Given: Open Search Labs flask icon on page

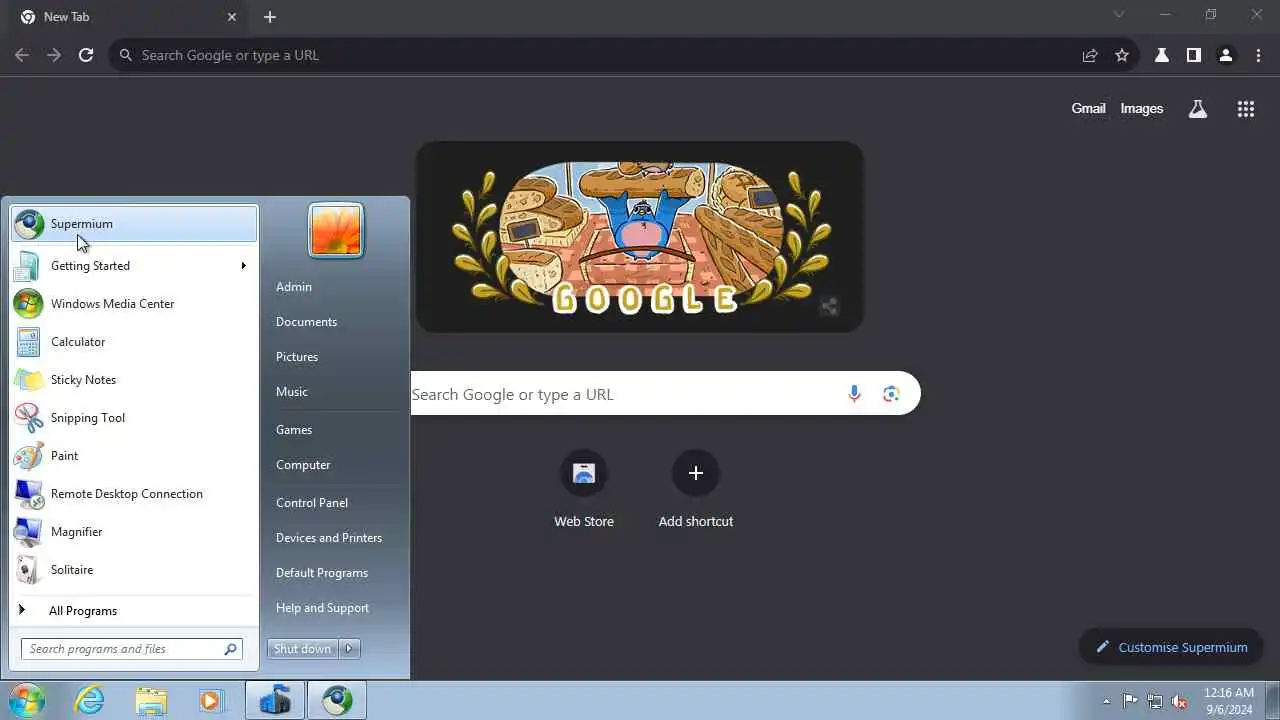Looking at the screenshot, I should point(1198,109).
